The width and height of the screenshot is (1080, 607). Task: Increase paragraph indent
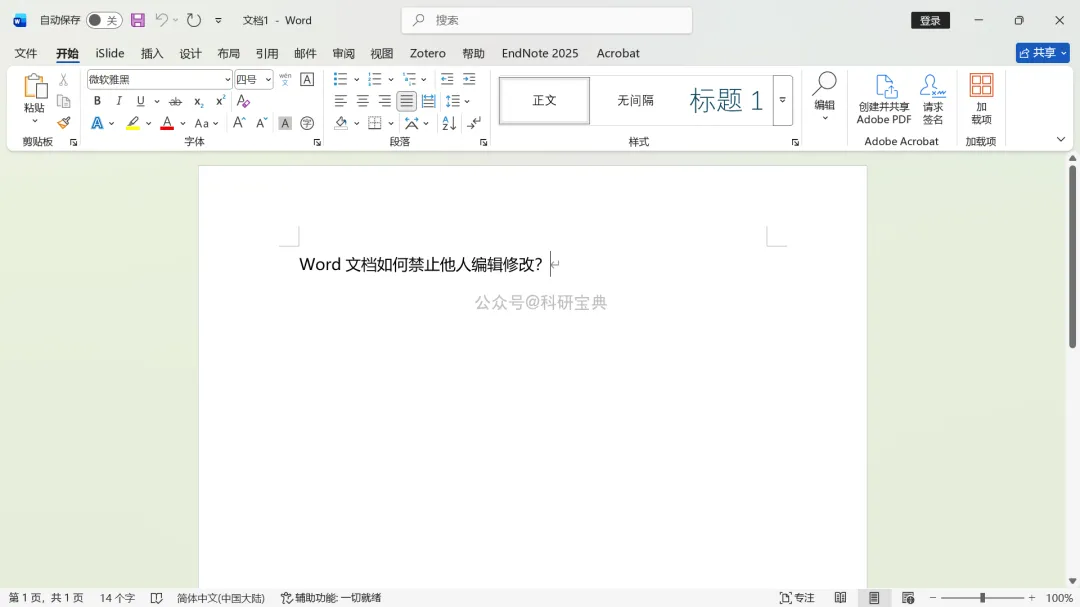click(469, 79)
